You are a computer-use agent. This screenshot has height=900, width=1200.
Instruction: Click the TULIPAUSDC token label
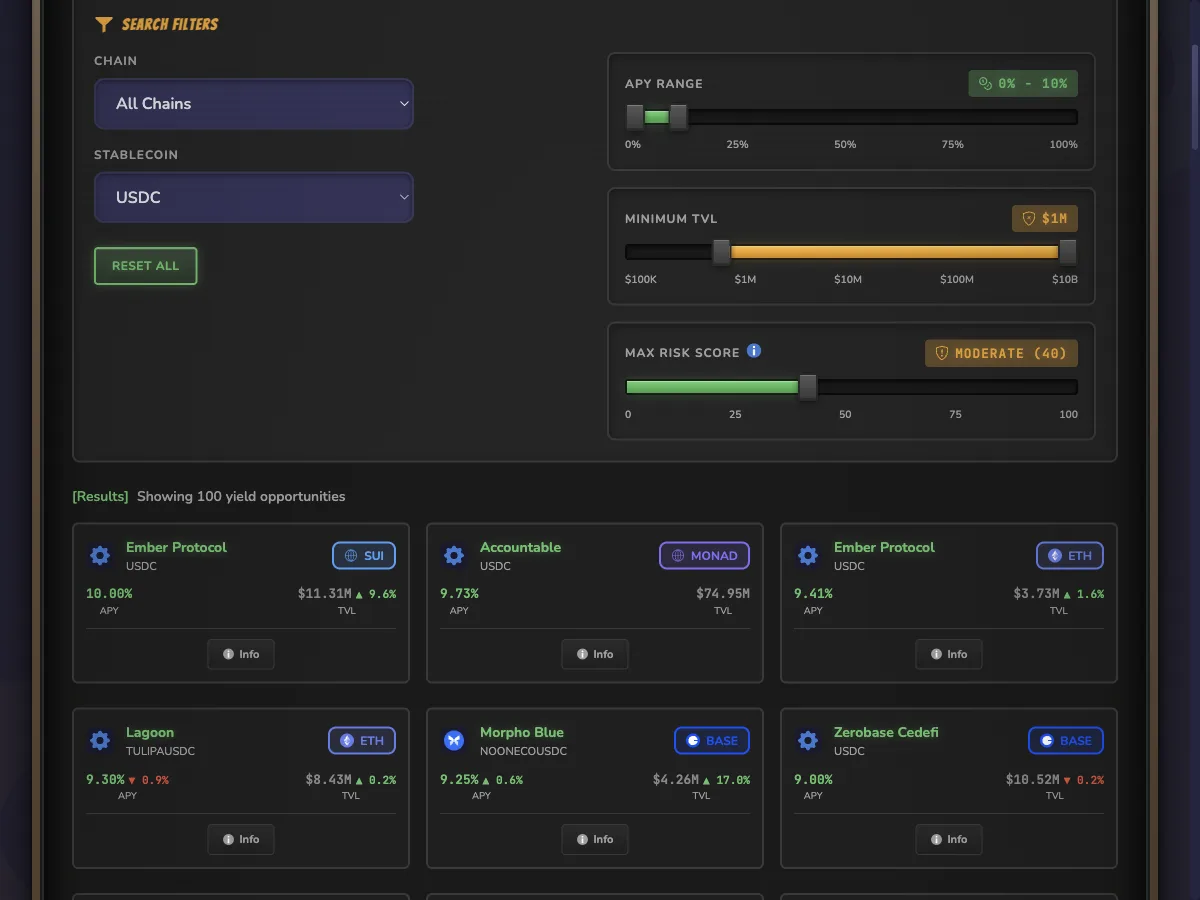point(161,751)
